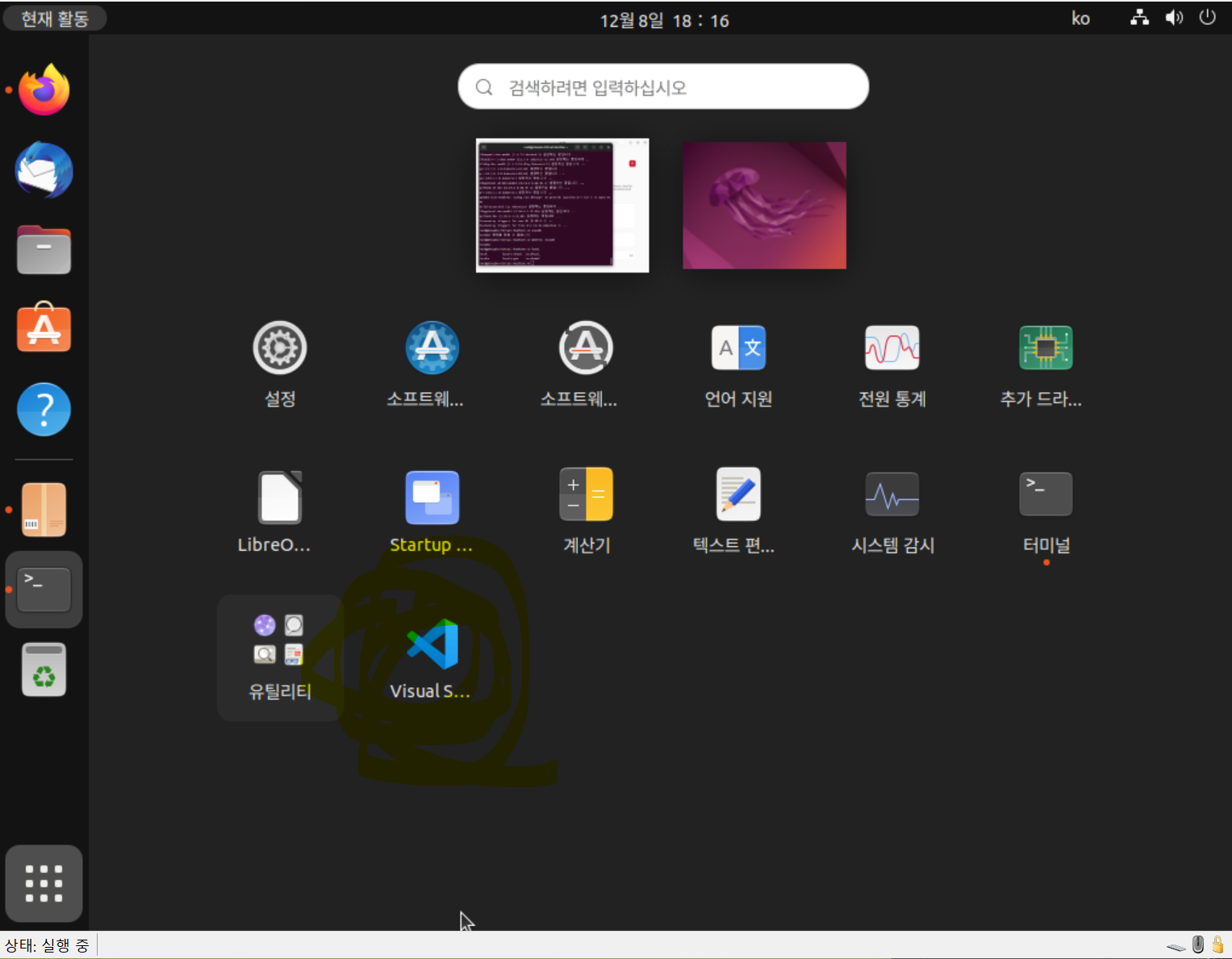Viewport: 1232px width, 959px height.
Task: Click the package archive icon in dock
Action: 44,510
